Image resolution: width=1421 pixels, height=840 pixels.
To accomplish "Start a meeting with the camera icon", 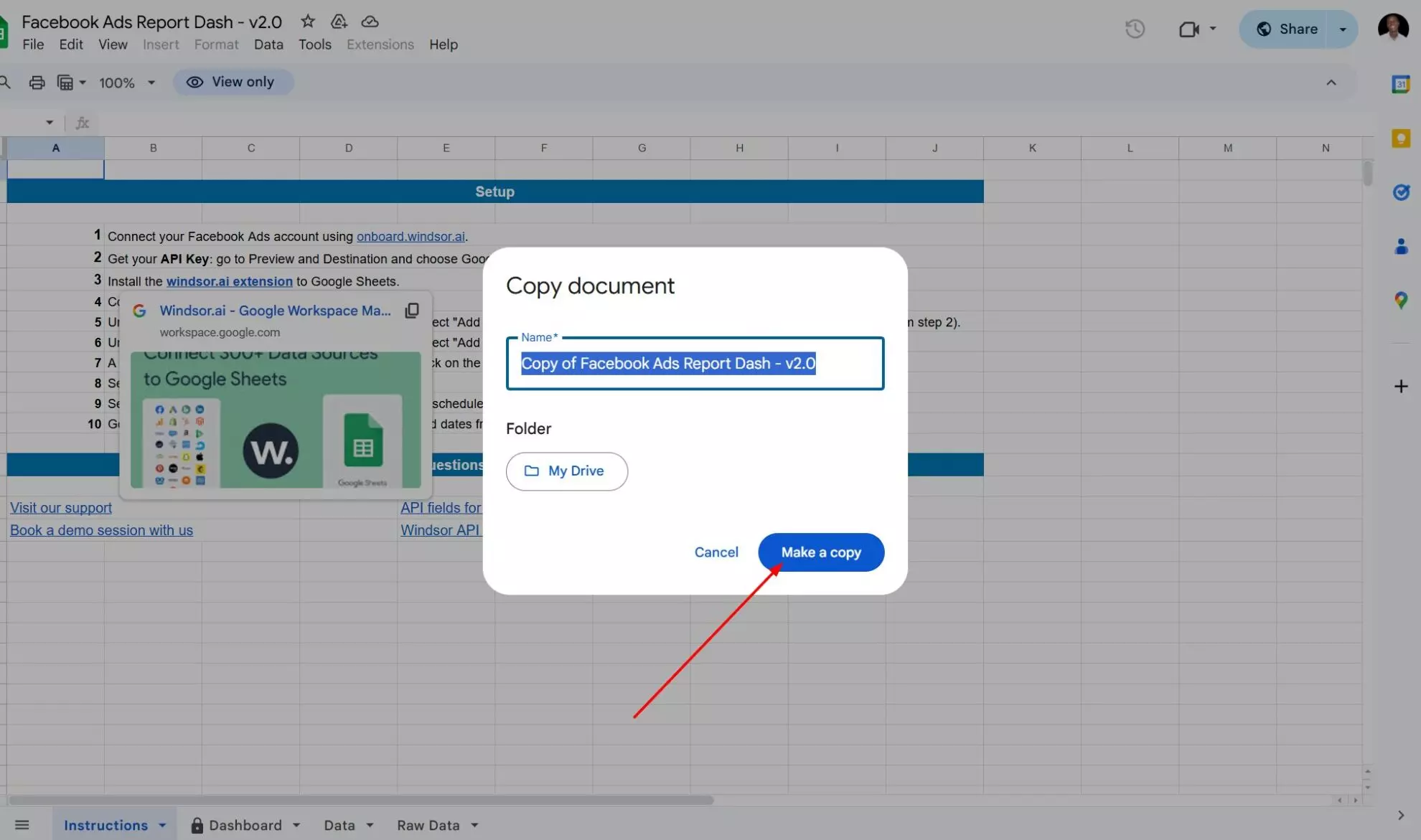I will click(x=1188, y=29).
